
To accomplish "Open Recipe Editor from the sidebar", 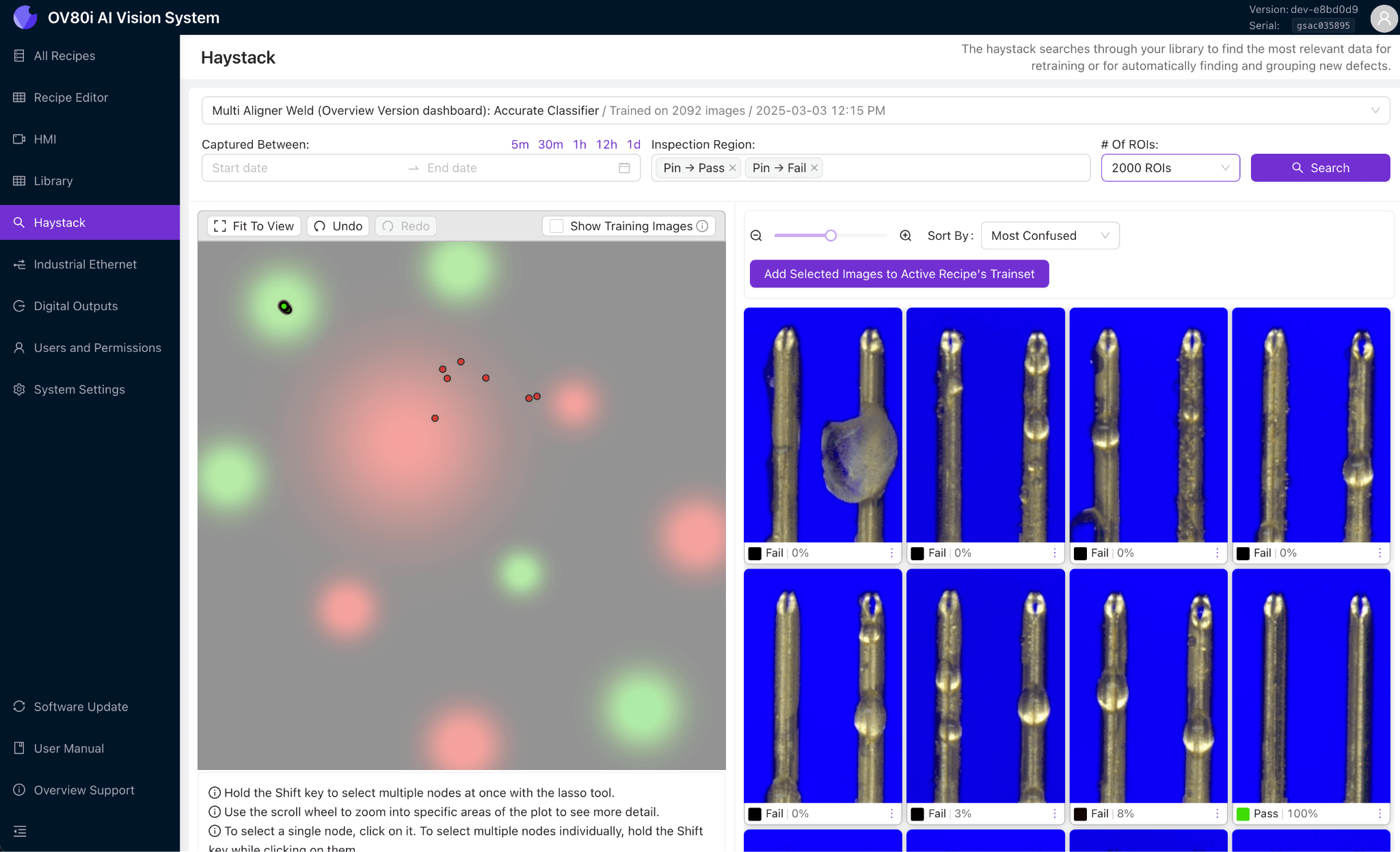I will pyautogui.click(x=71, y=98).
